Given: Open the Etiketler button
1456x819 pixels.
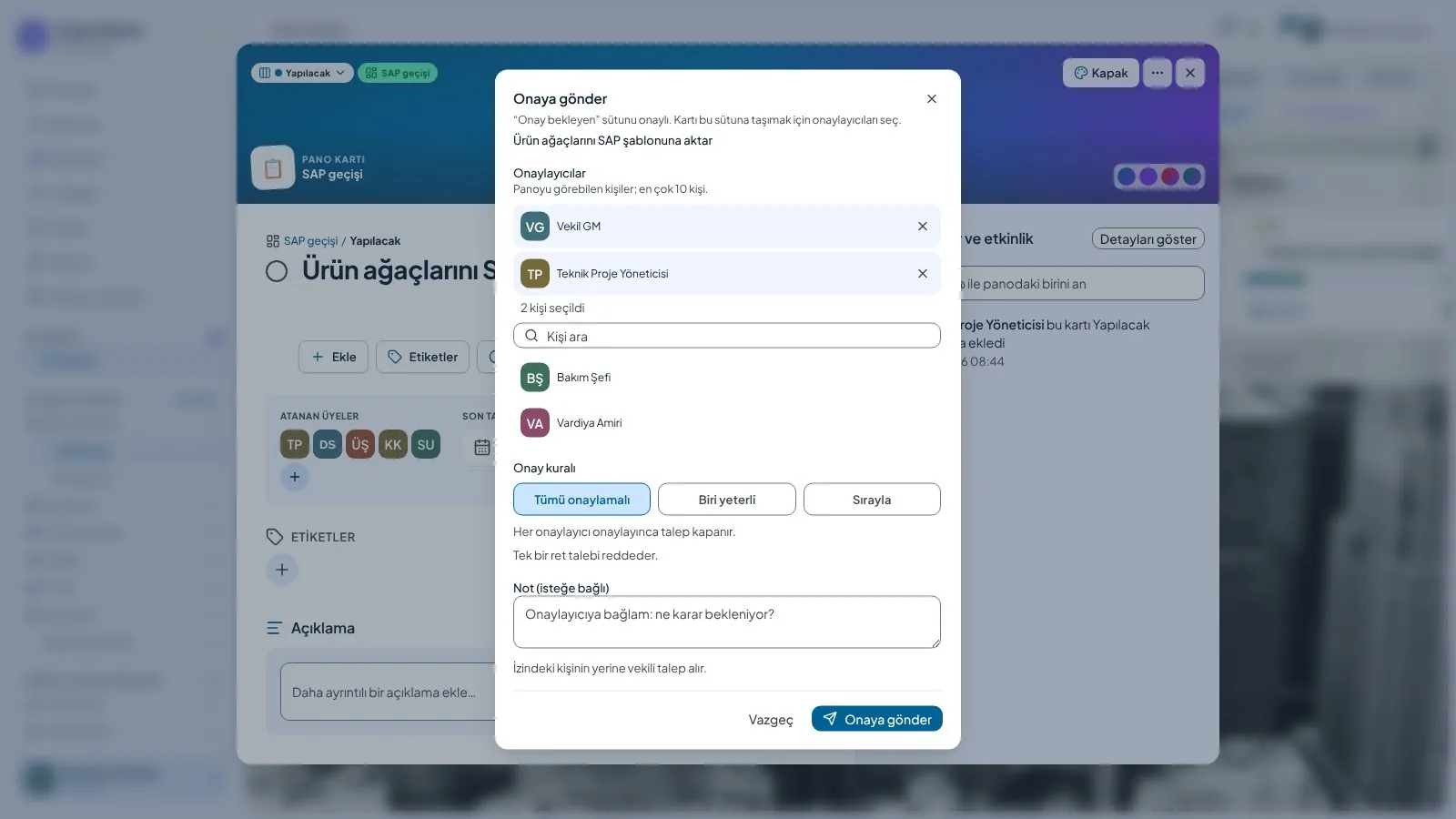Looking at the screenshot, I should [423, 357].
